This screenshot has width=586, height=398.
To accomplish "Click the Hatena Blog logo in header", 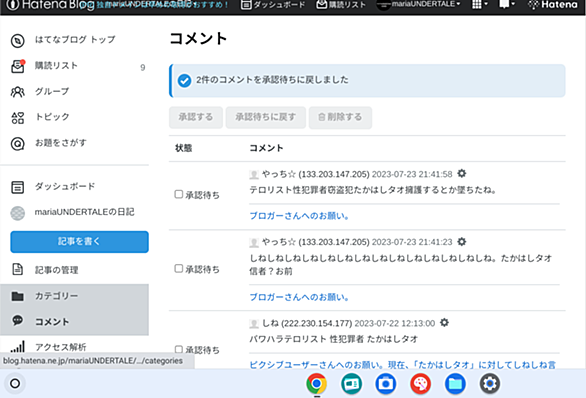I will pyautogui.click(x=50, y=5).
